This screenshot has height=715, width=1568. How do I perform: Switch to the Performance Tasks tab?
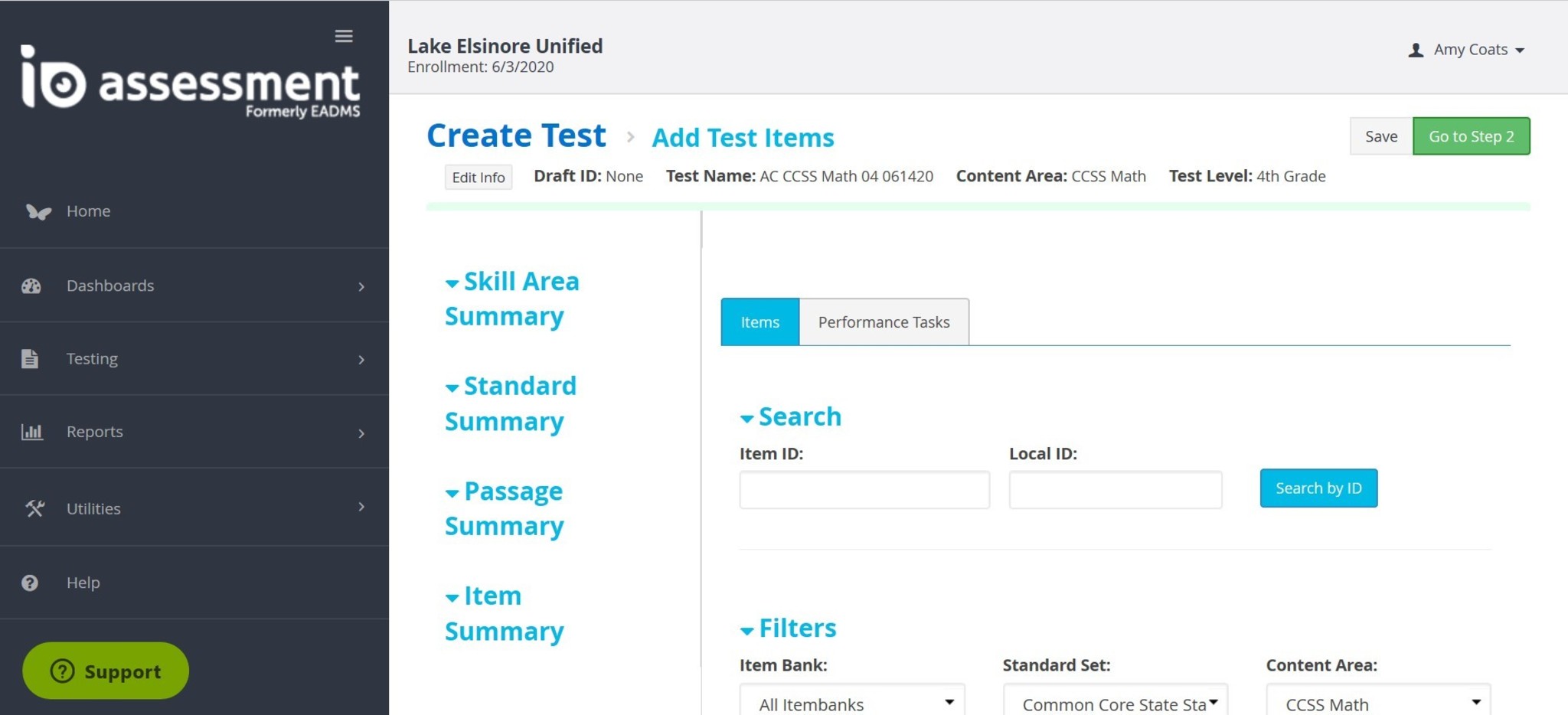(884, 322)
